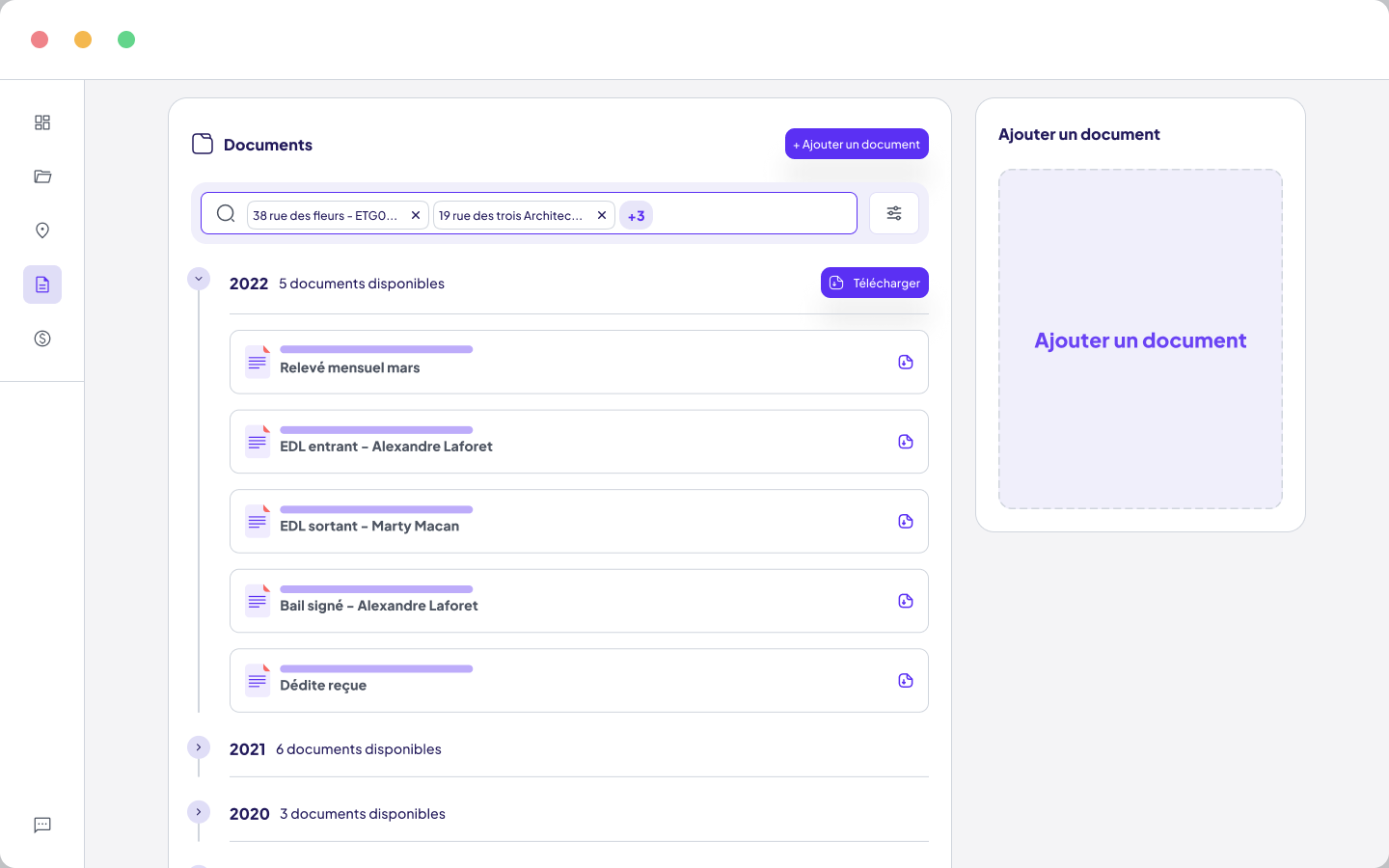Open the filter sliders button
Screen dimensions: 1389x868
[x=894, y=213]
